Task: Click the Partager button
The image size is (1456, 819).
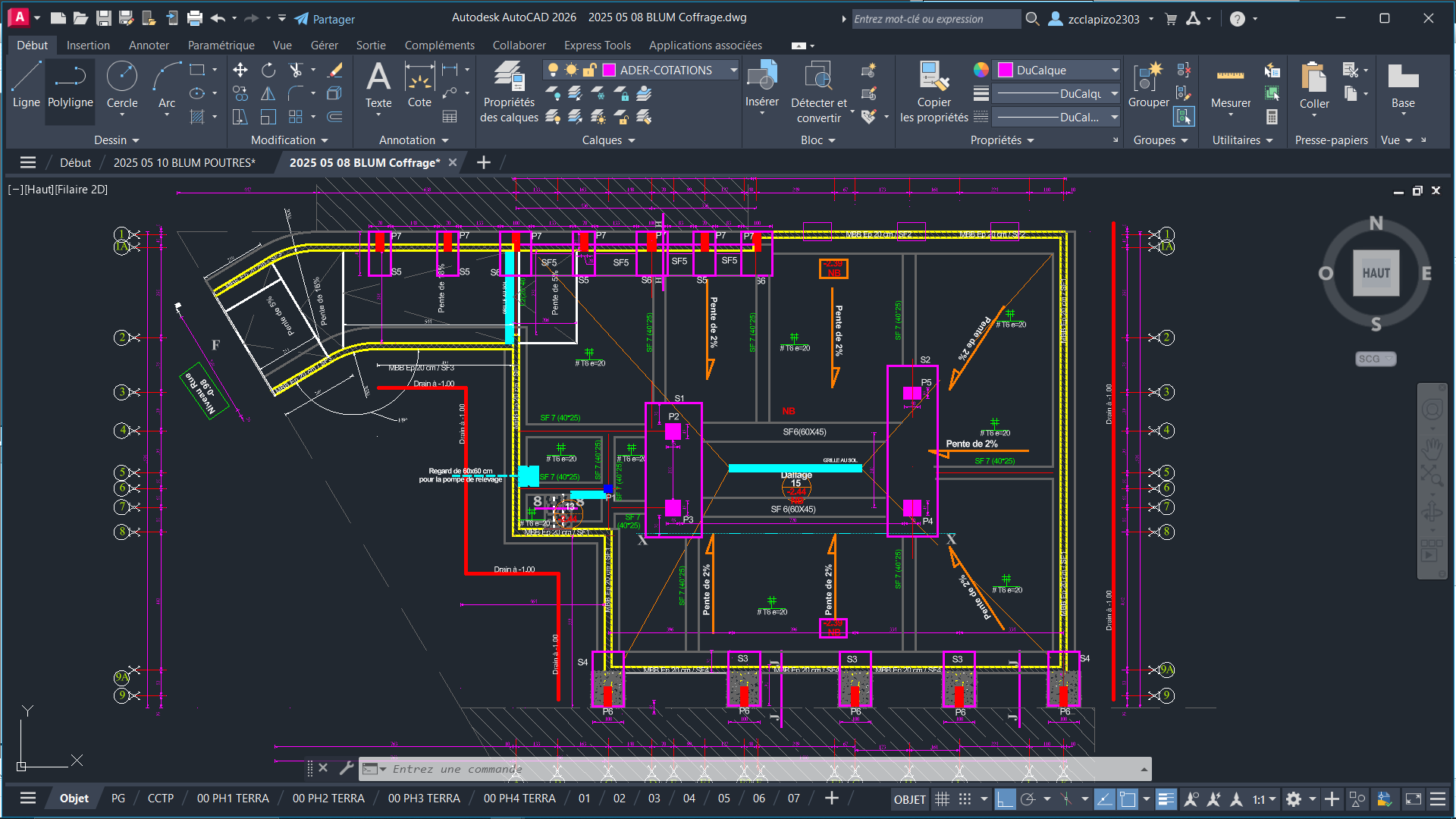Action: 325,19
